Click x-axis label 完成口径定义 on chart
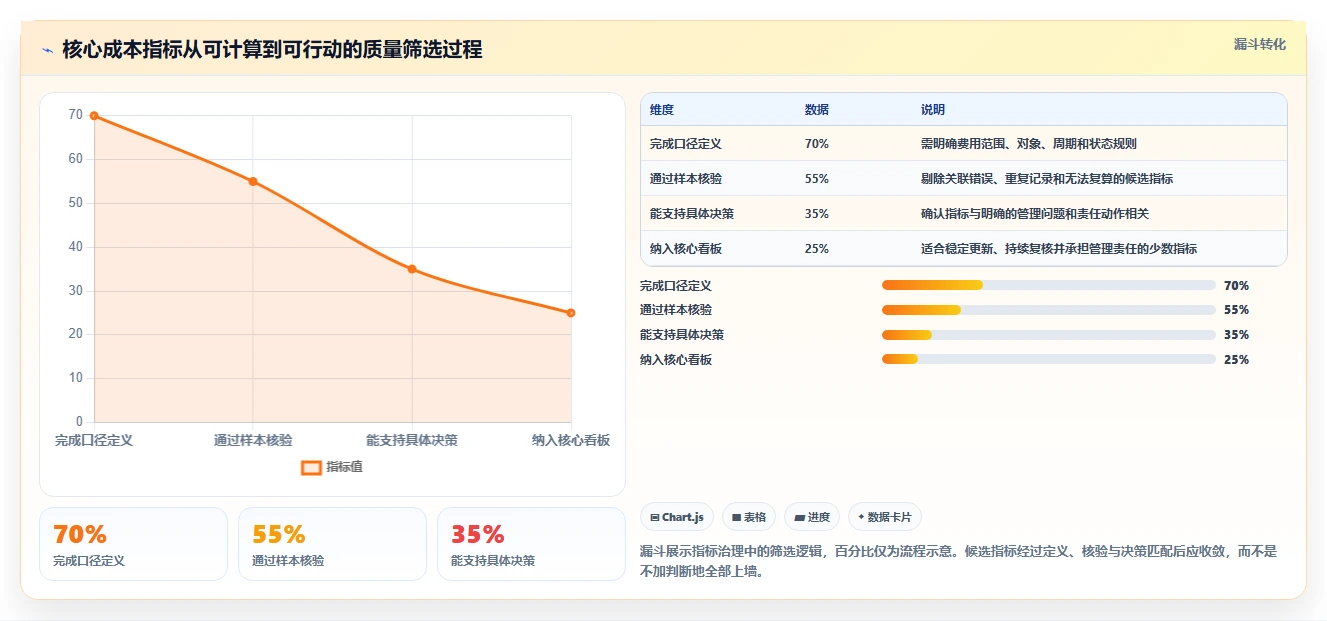The width and height of the screenshot is (1327, 621). [x=94, y=440]
